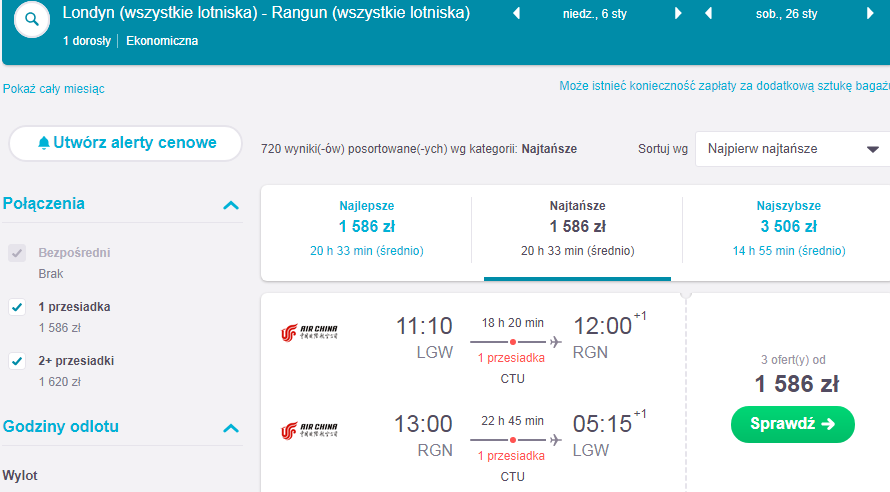Click the 1 620 zł price under 2+ przesiadki
The image size is (890, 492).
[60, 382]
